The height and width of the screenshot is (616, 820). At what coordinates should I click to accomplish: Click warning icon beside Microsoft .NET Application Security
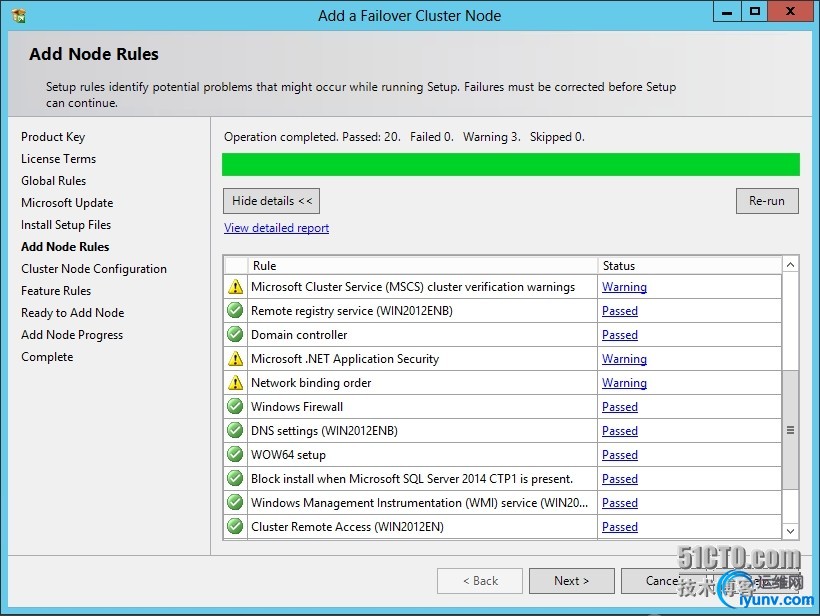click(x=235, y=358)
